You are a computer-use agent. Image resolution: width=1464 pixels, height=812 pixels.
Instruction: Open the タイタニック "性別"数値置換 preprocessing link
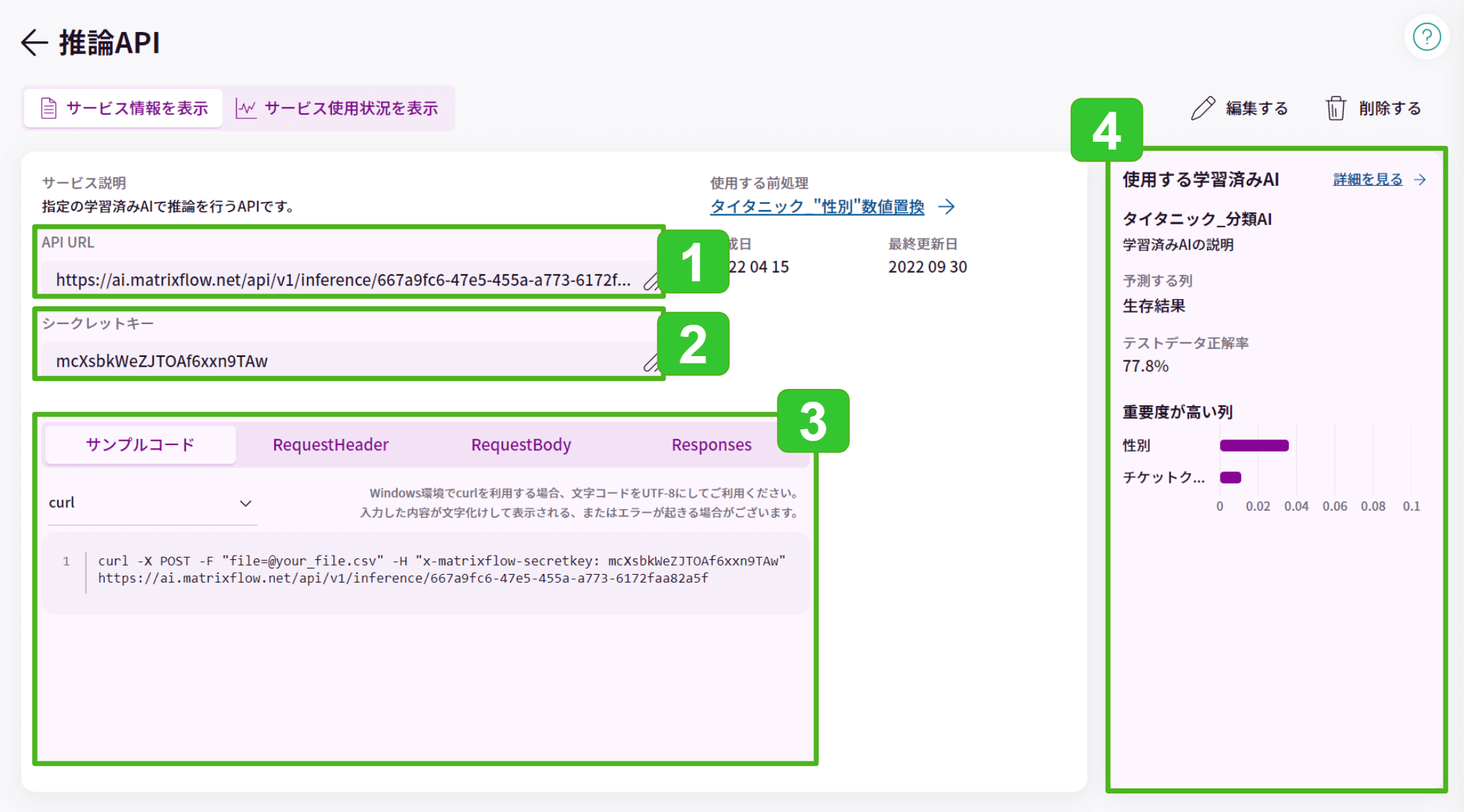pyautogui.click(x=816, y=207)
